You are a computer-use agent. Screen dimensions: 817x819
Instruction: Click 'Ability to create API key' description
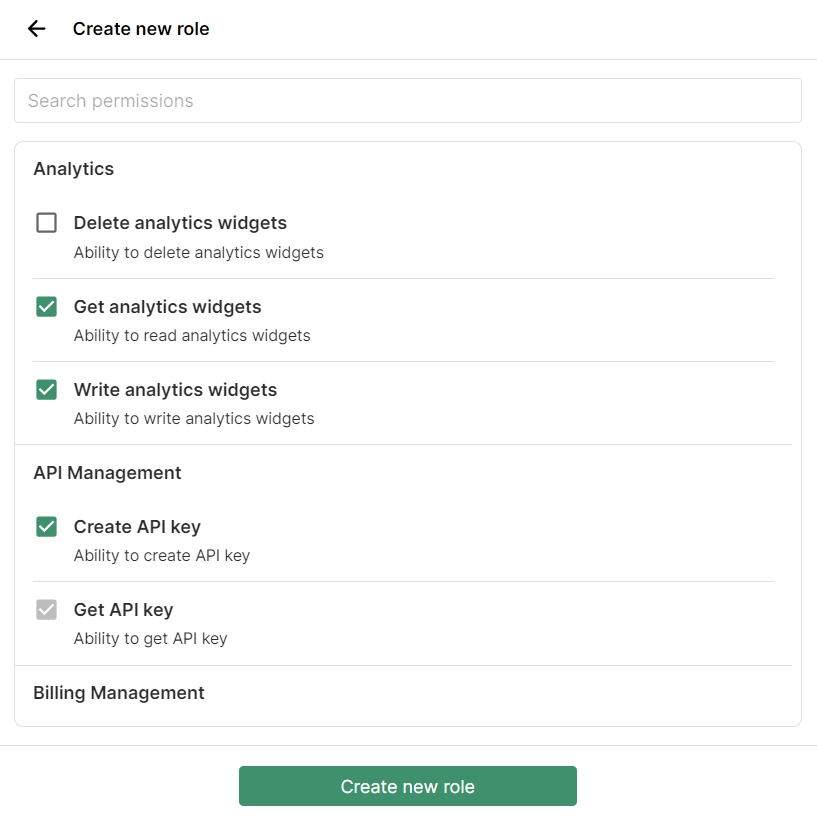[x=162, y=556]
